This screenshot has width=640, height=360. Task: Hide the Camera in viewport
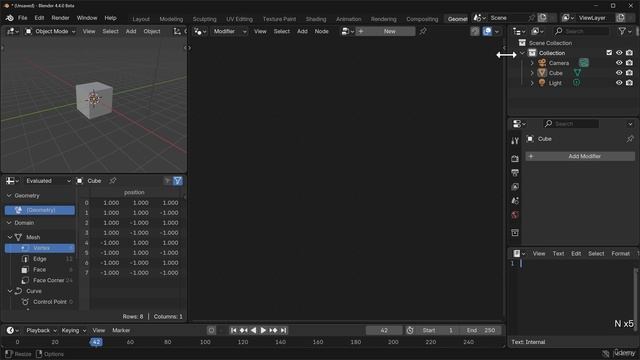click(619, 63)
